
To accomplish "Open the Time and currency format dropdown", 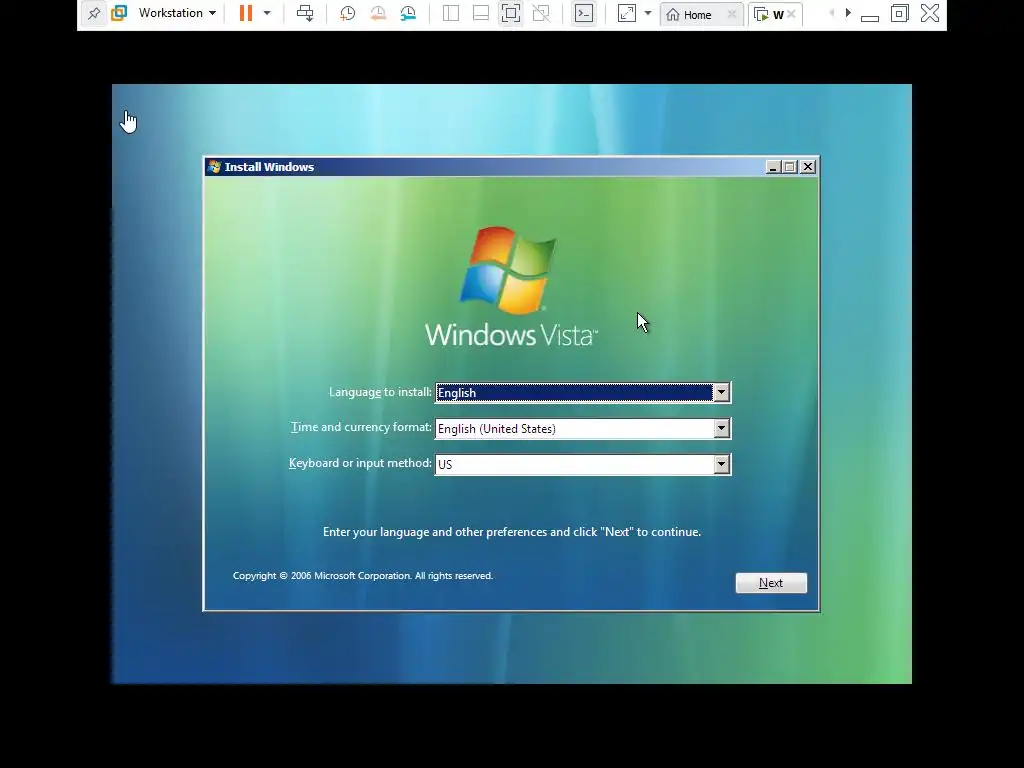I will pos(583,428).
